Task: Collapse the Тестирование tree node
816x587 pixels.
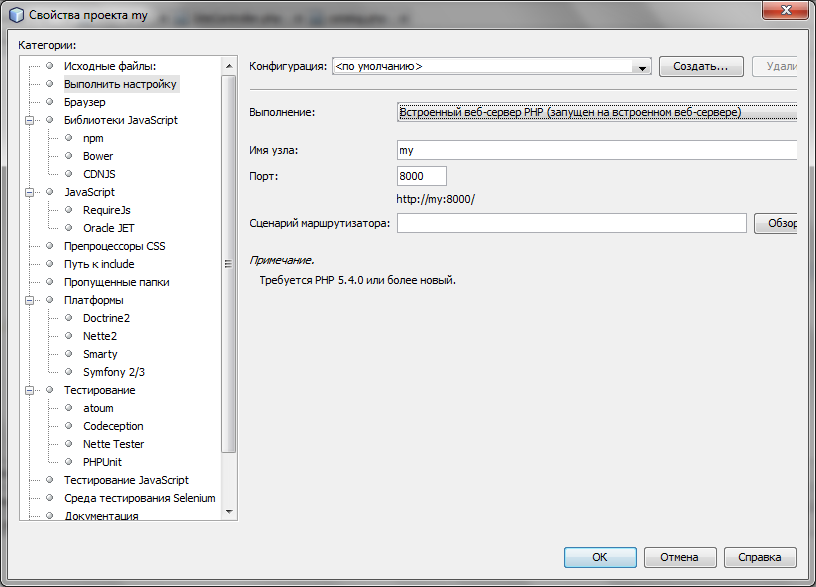Action: [31, 390]
